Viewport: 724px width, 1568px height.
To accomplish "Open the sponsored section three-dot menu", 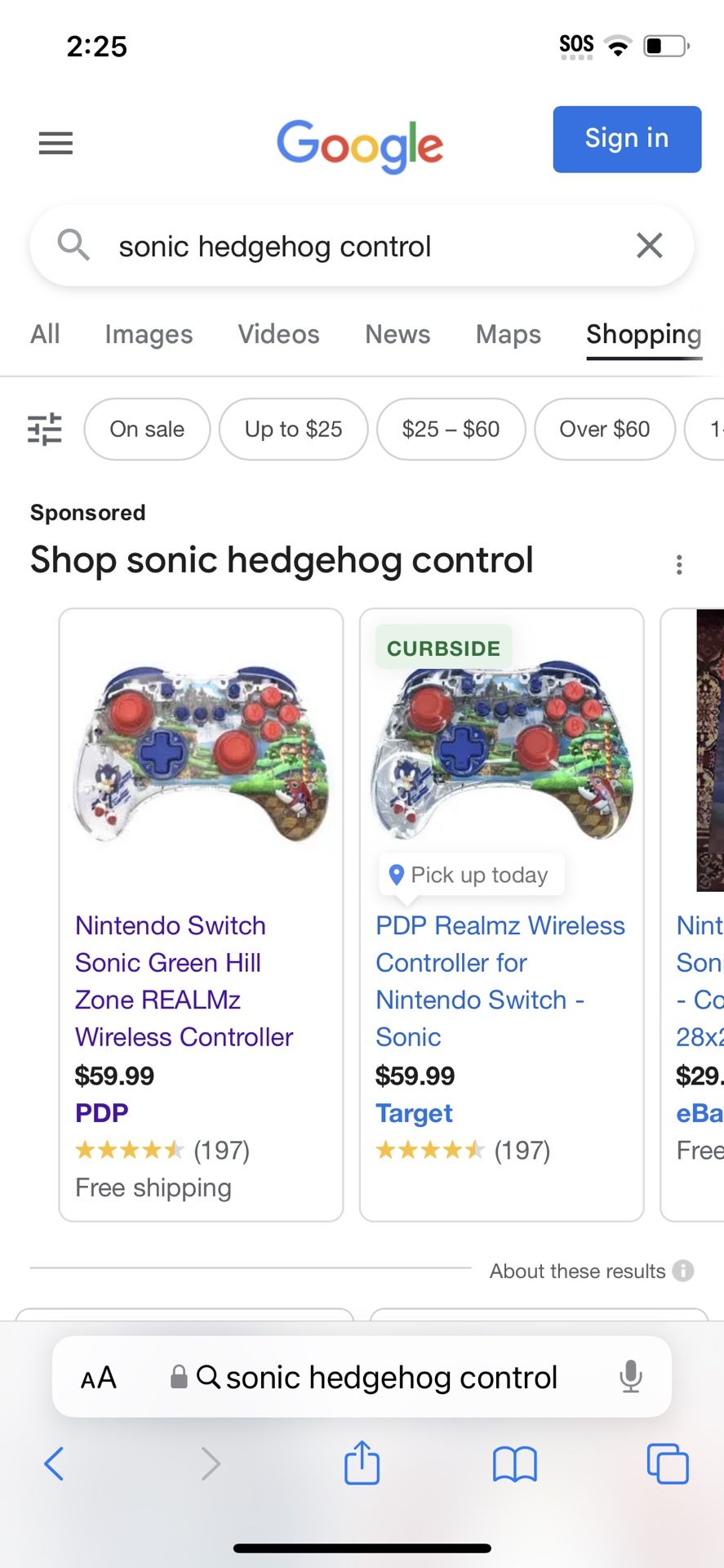I will 679,564.
